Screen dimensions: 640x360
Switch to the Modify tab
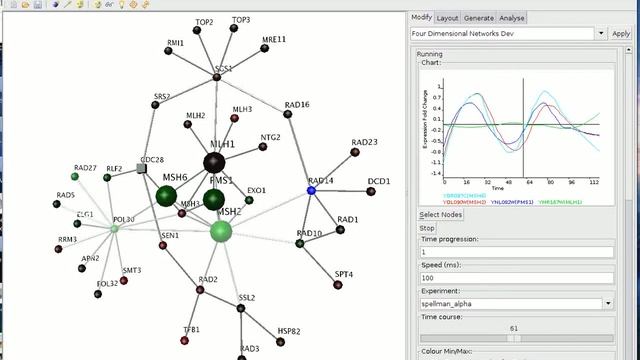pos(421,17)
